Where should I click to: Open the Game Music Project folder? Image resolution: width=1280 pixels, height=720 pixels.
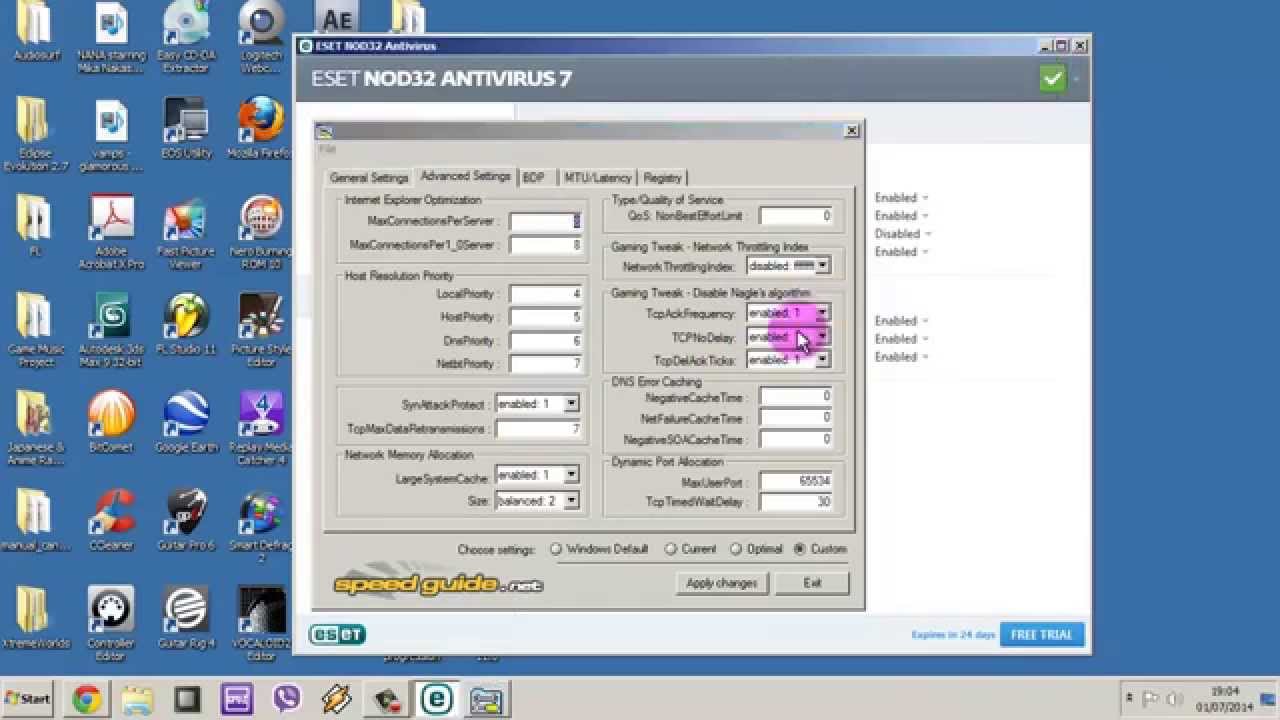coord(36,330)
